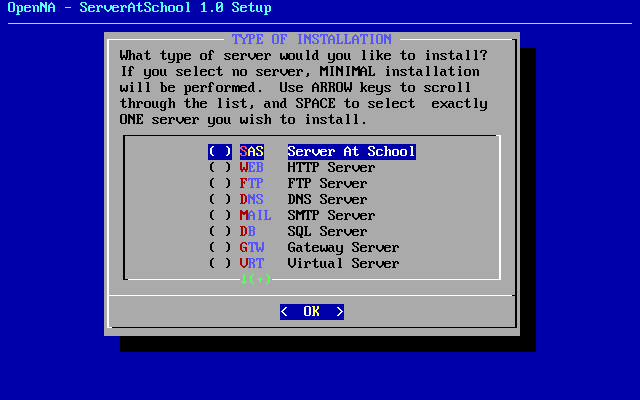Click the WEB tag label

(x=252, y=168)
